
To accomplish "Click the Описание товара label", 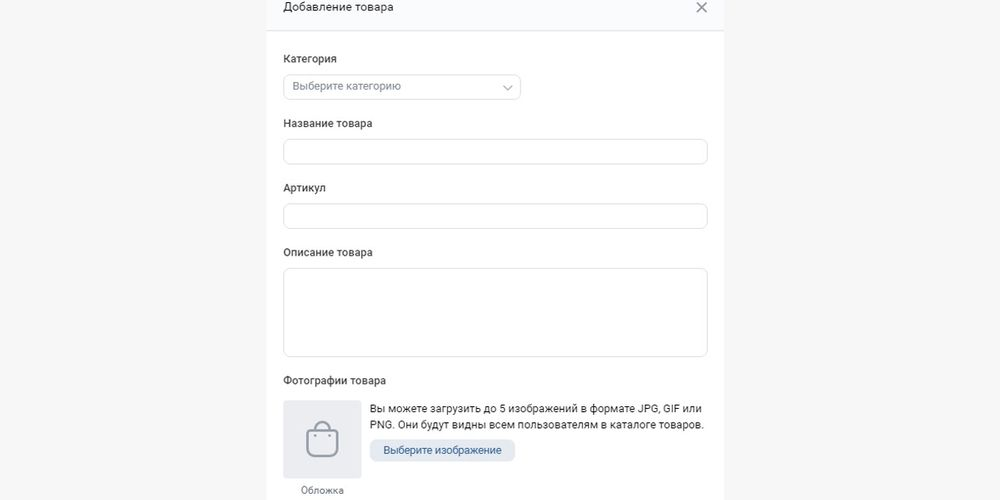I will click(328, 253).
